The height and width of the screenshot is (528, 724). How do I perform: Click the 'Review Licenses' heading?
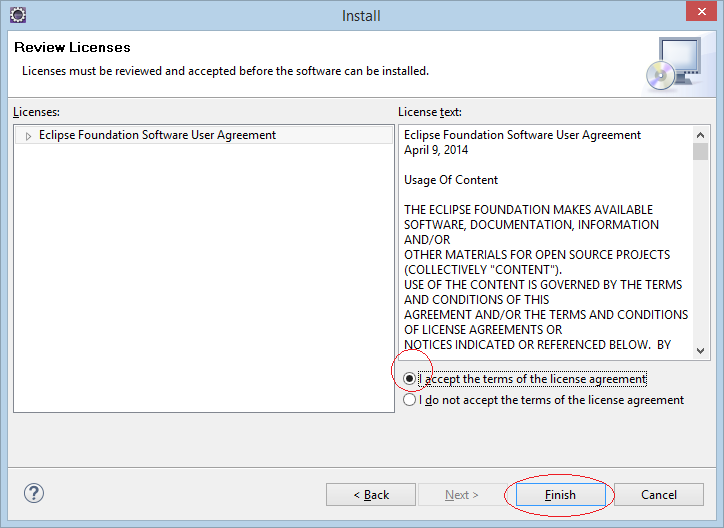72,47
